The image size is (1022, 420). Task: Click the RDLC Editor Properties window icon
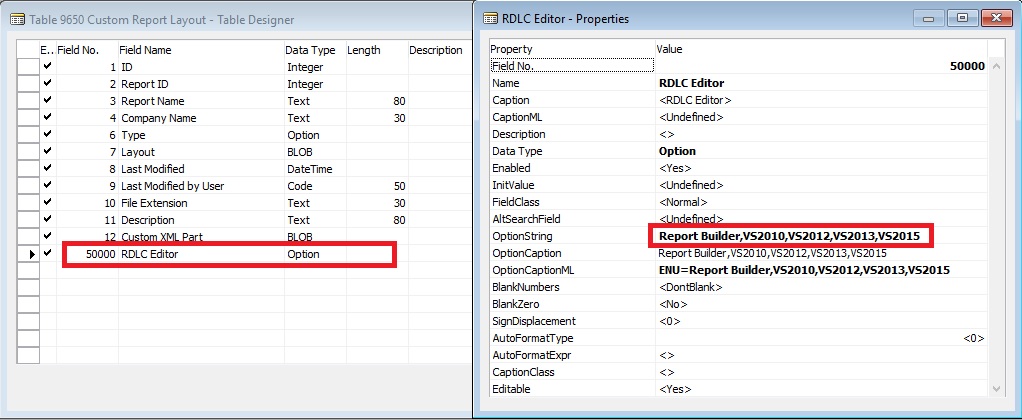(491, 19)
